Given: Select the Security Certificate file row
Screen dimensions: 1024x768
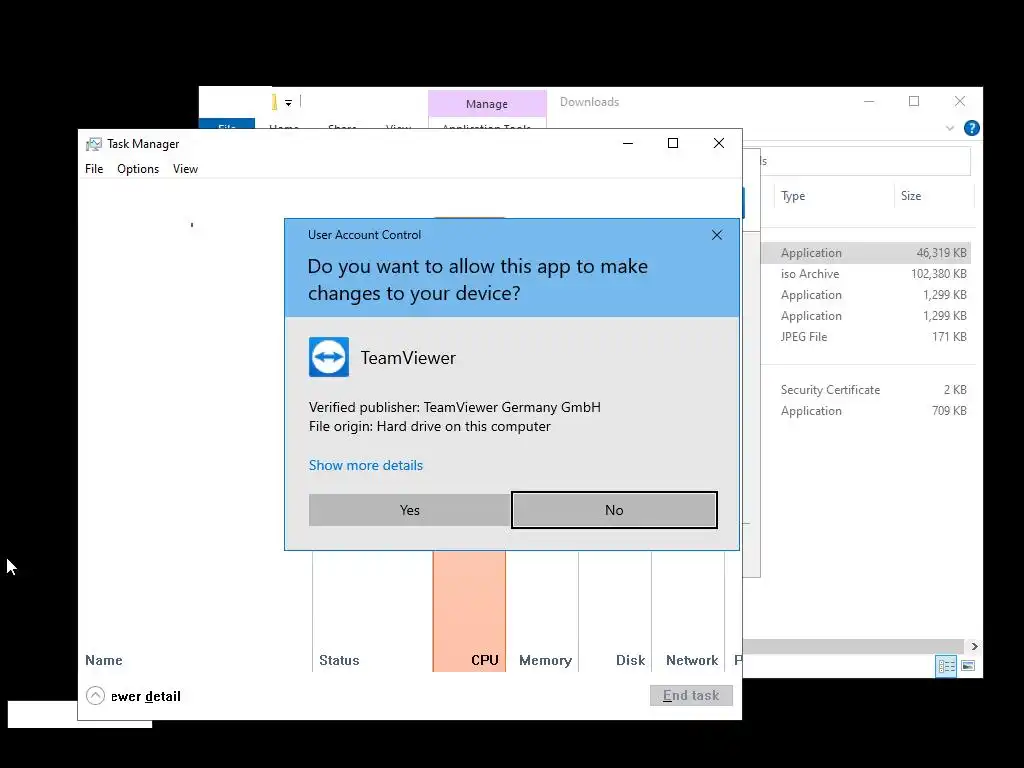Looking at the screenshot, I should 866,390.
